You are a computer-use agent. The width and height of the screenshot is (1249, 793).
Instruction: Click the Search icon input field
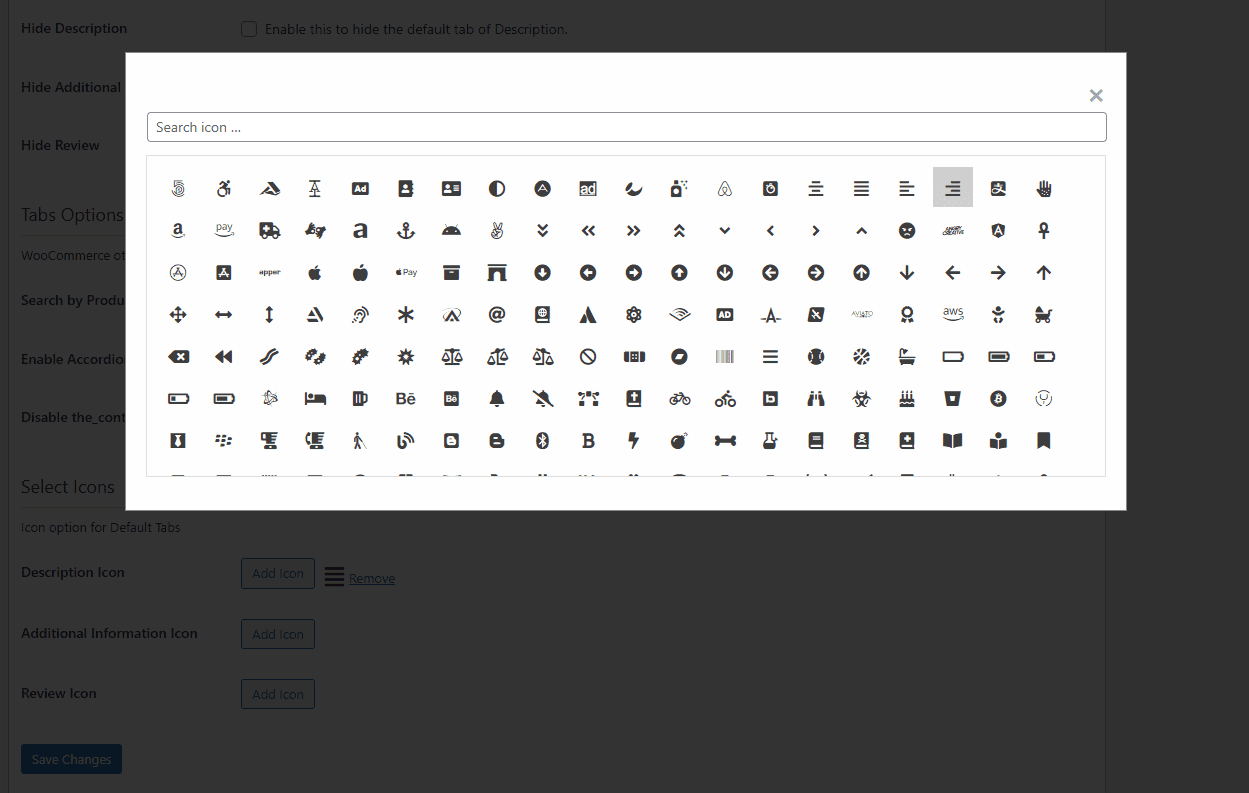(x=626, y=127)
